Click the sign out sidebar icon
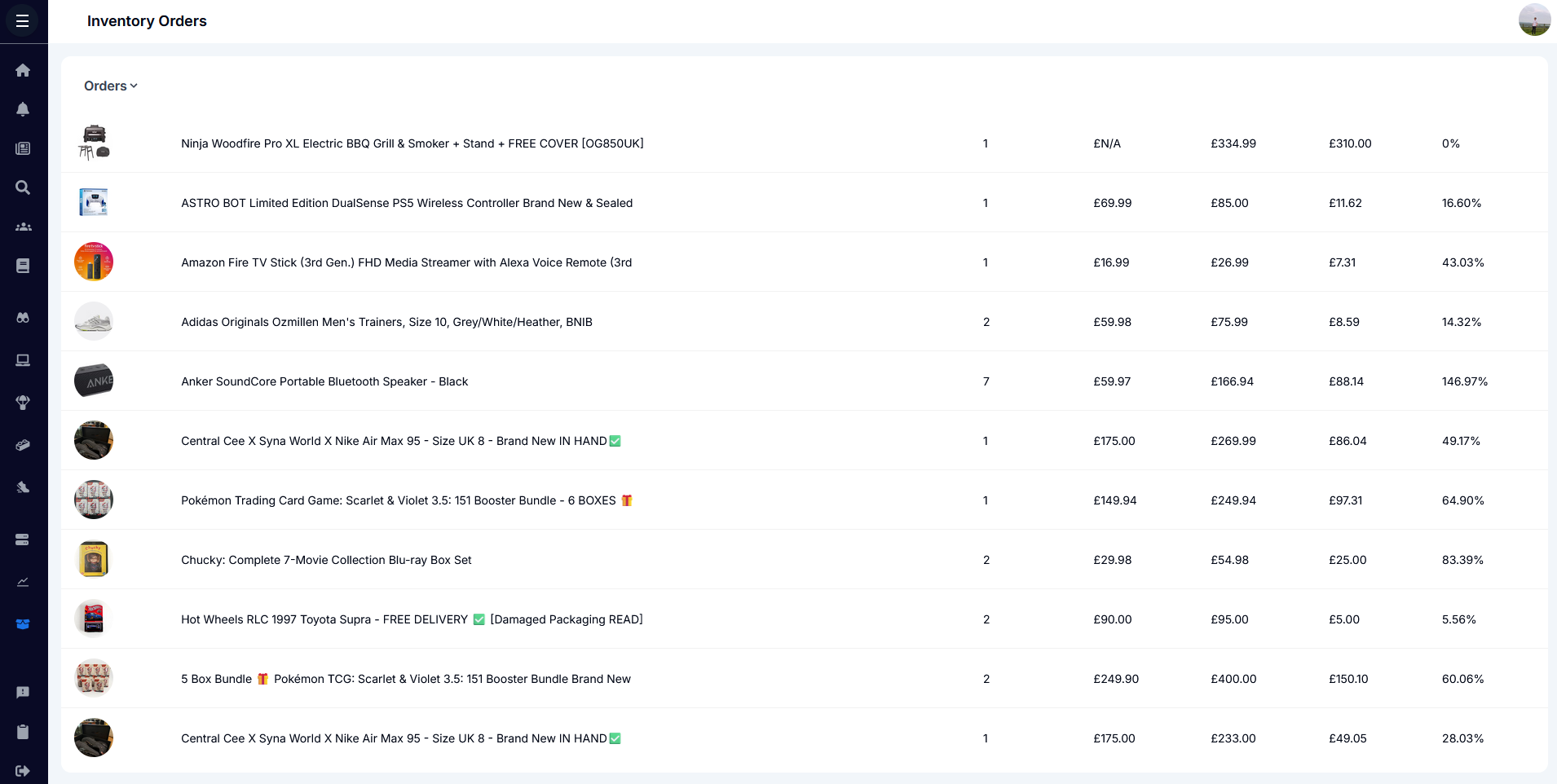Screen dimensions: 1557x784 point(23,771)
